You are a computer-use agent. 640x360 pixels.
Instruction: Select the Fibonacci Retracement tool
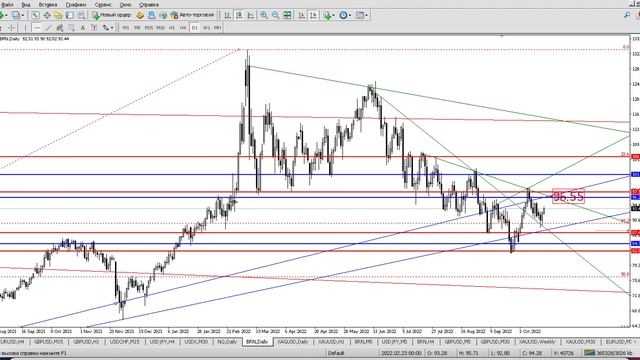click(x=71, y=28)
